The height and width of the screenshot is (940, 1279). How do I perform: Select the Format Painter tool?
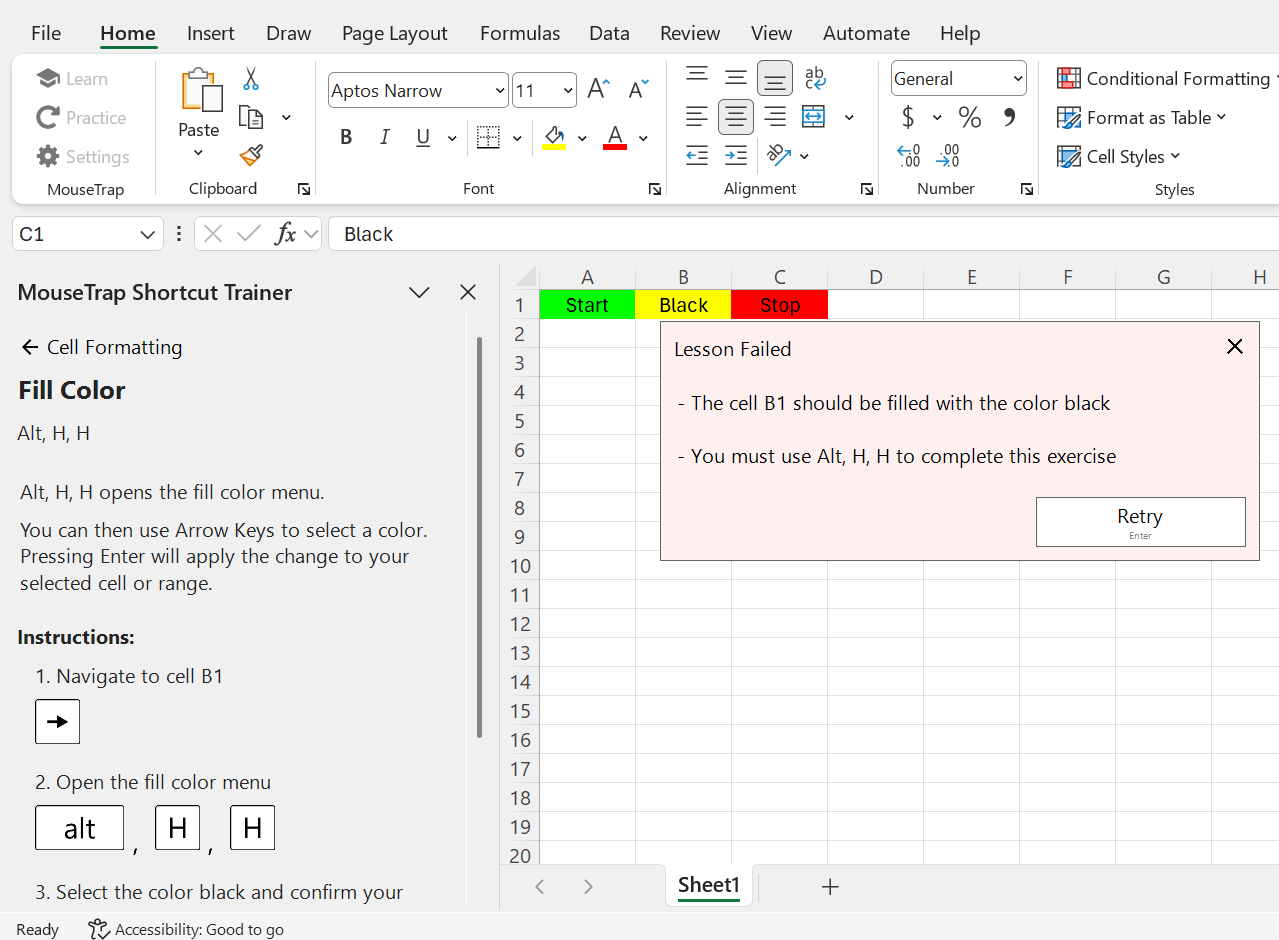250,156
